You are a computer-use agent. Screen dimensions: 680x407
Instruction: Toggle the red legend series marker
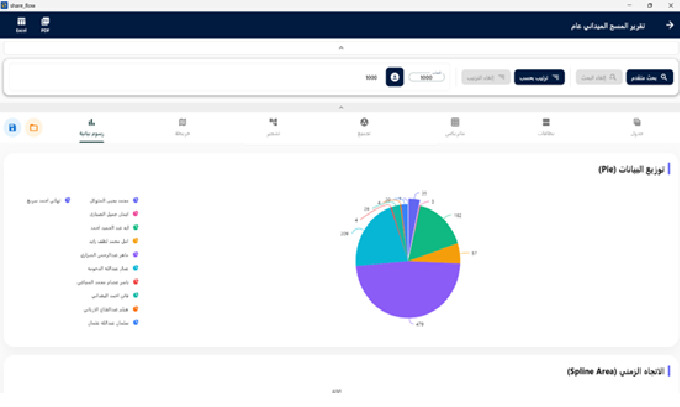pos(135,282)
